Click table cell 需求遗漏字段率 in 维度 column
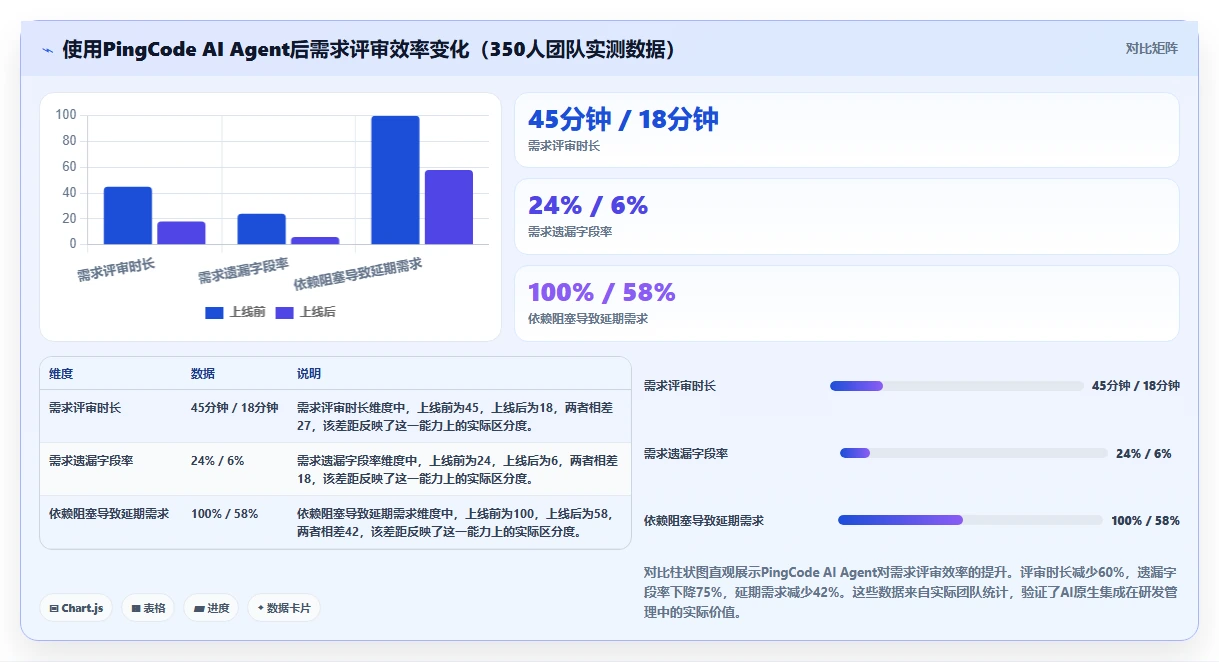Image resolution: width=1219 pixels, height=662 pixels. click(x=91, y=461)
